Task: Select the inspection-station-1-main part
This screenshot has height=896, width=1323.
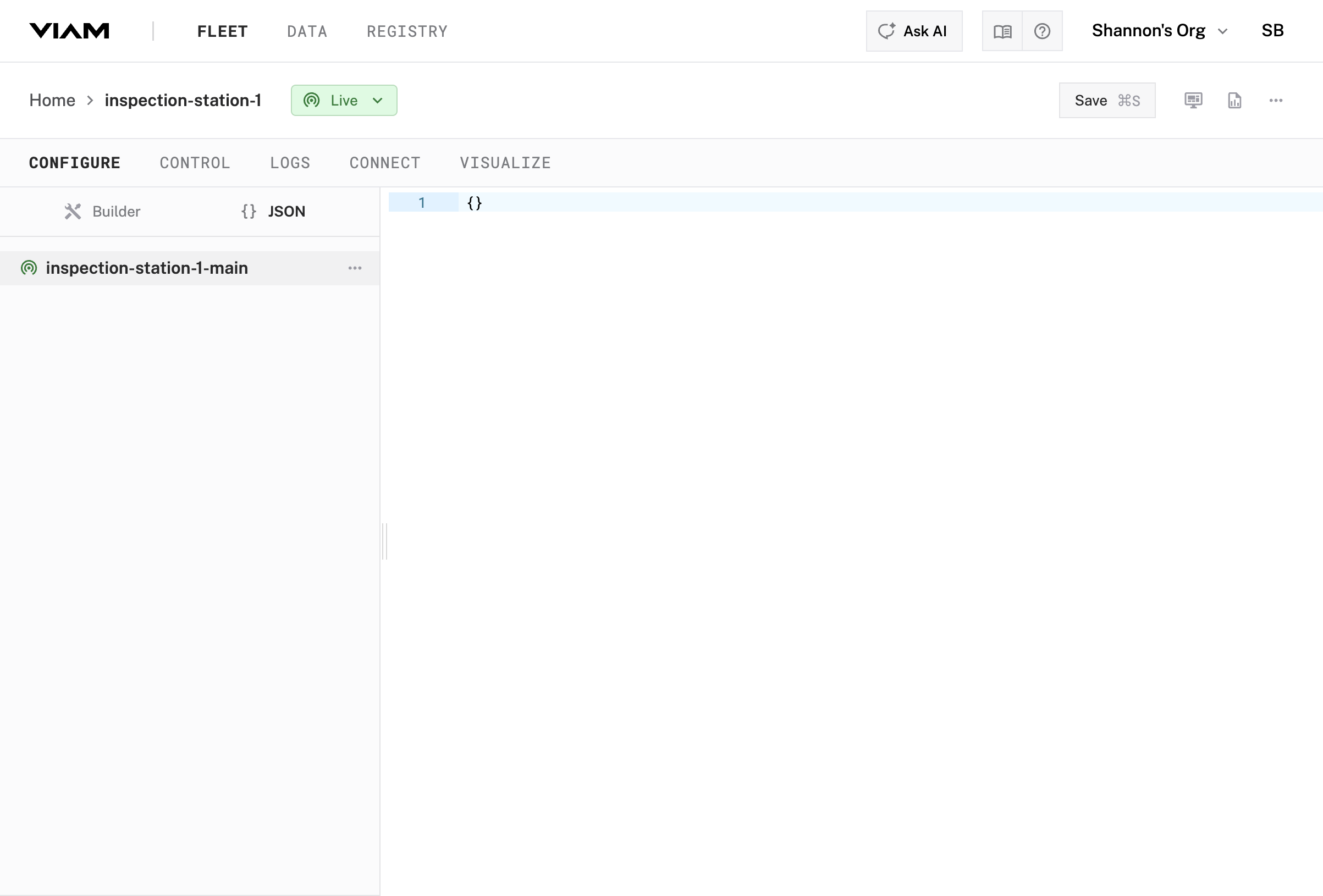Action: [x=147, y=268]
